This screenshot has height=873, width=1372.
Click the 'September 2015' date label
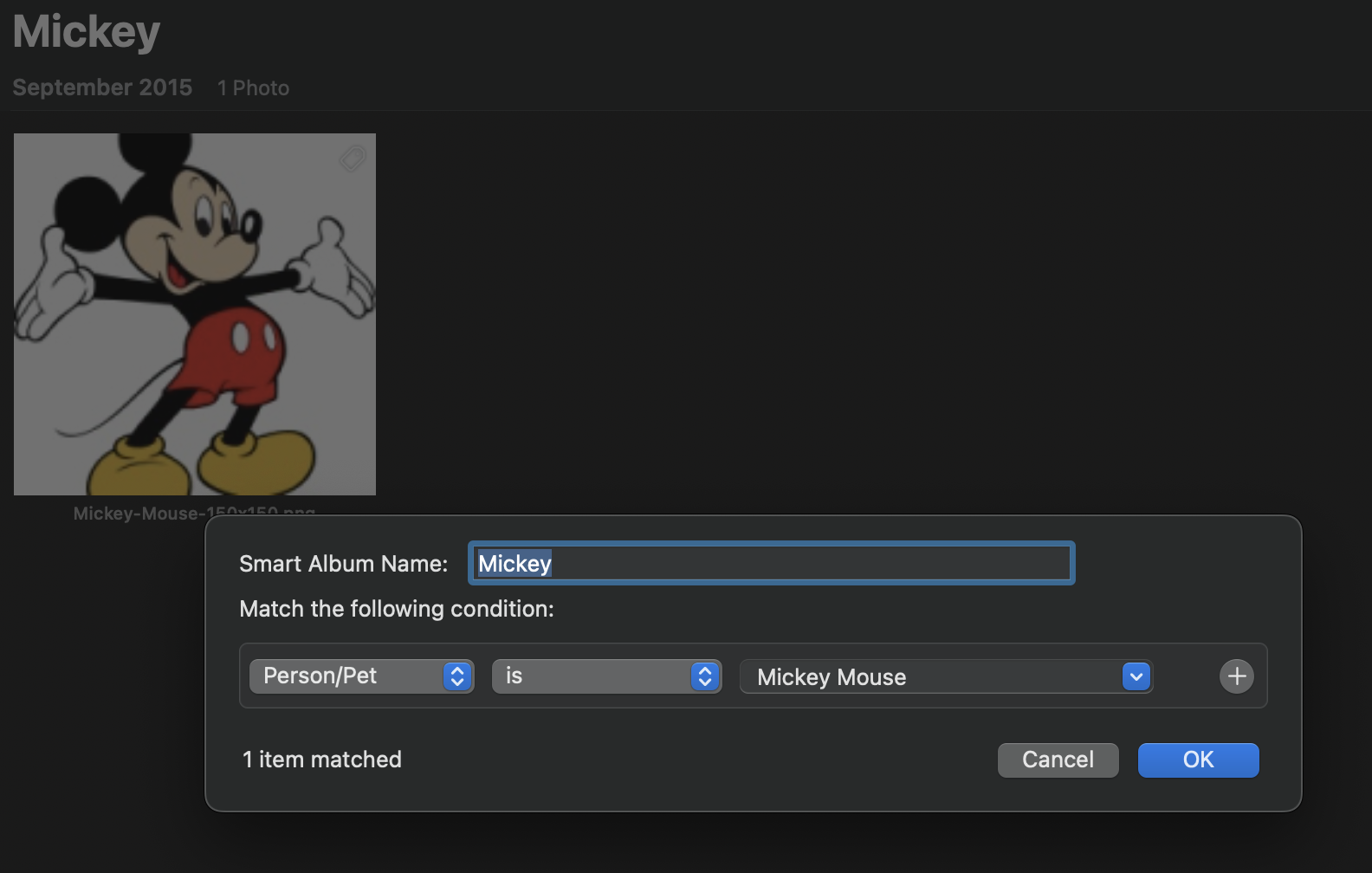pos(102,87)
